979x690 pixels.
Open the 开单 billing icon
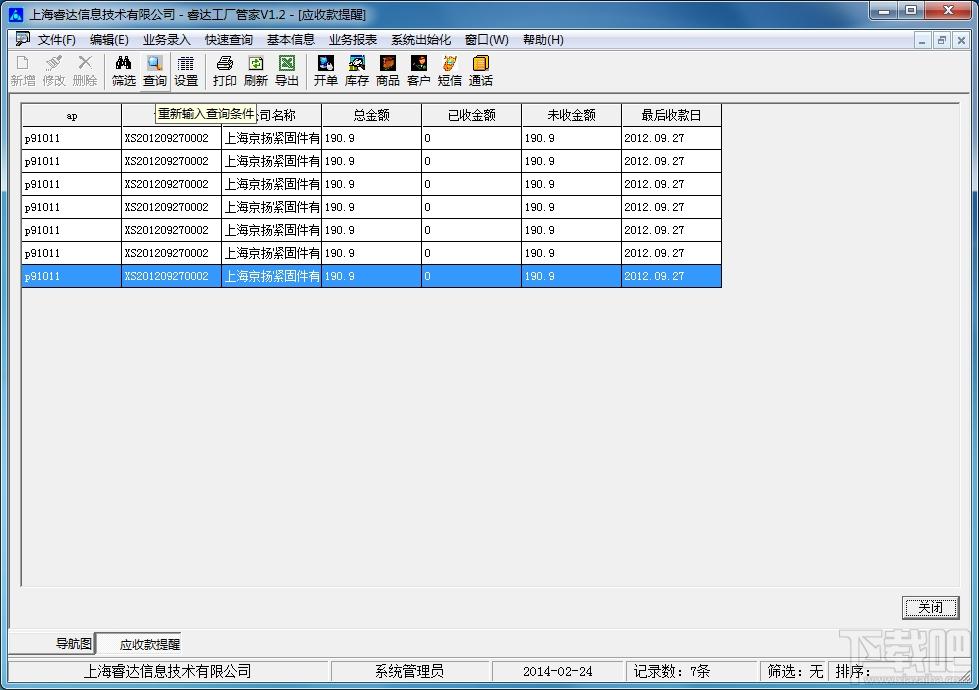pos(326,71)
